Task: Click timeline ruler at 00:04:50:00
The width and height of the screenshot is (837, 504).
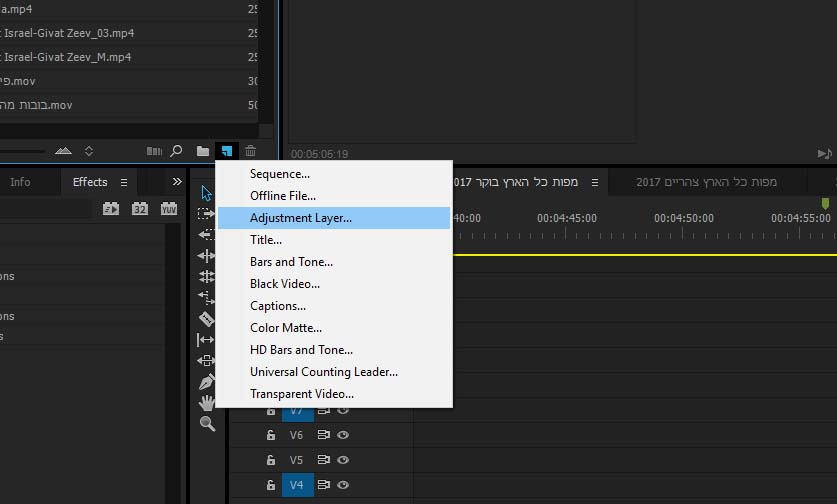Action: pyautogui.click(x=684, y=218)
